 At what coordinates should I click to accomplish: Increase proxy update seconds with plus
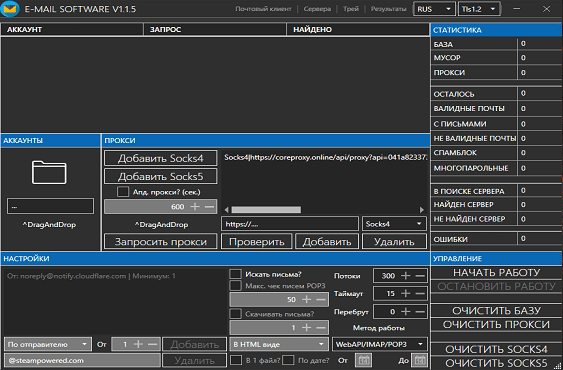pos(195,207)
